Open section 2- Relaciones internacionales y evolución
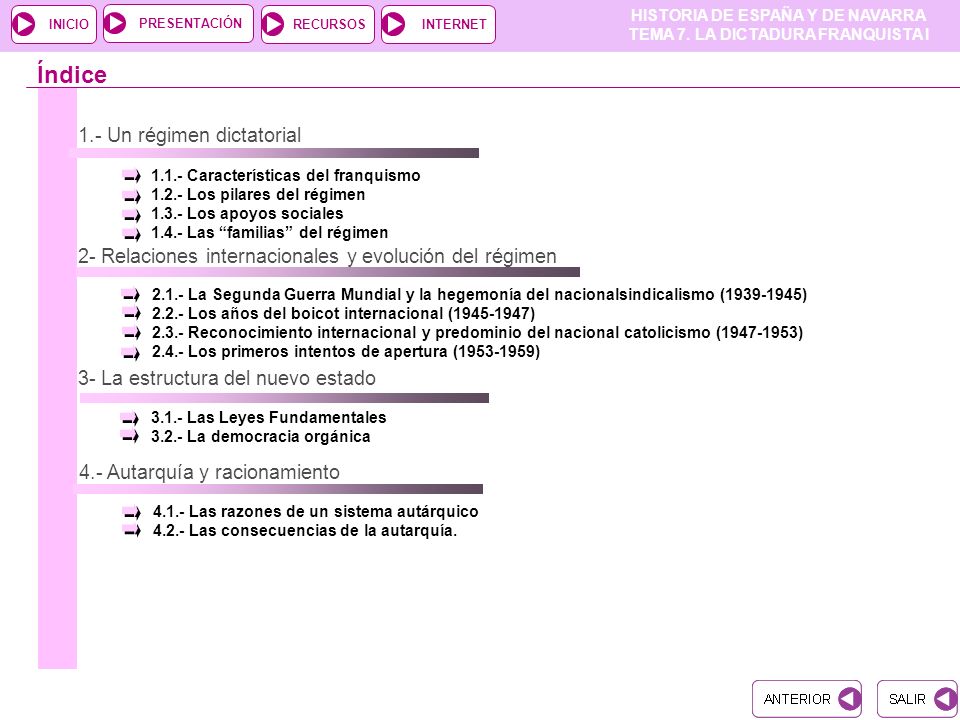Screen dimensions: 960x720 pyautogui.click(x=317, y=256)
